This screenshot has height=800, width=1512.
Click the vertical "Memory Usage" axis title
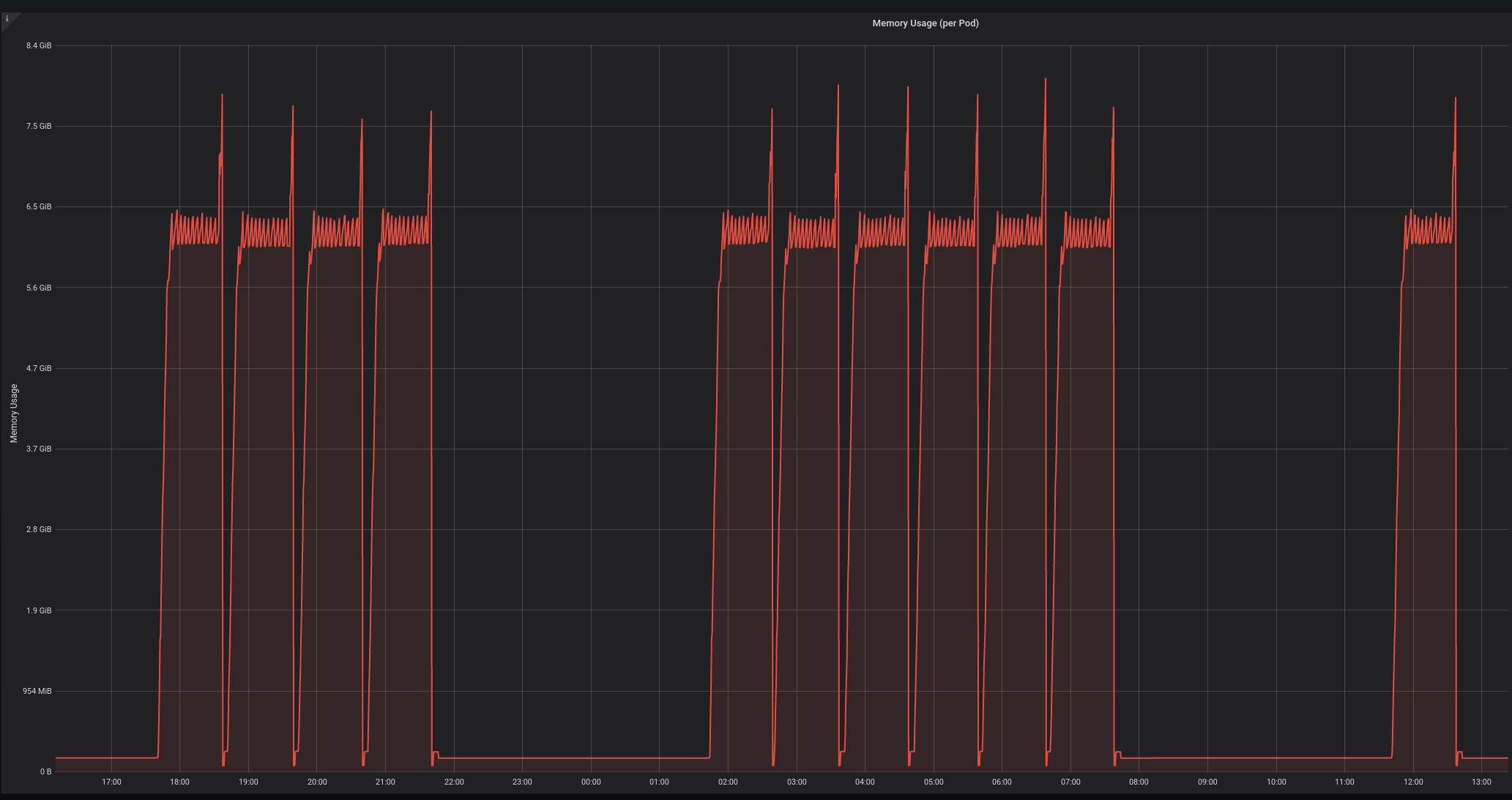[13, 413]
